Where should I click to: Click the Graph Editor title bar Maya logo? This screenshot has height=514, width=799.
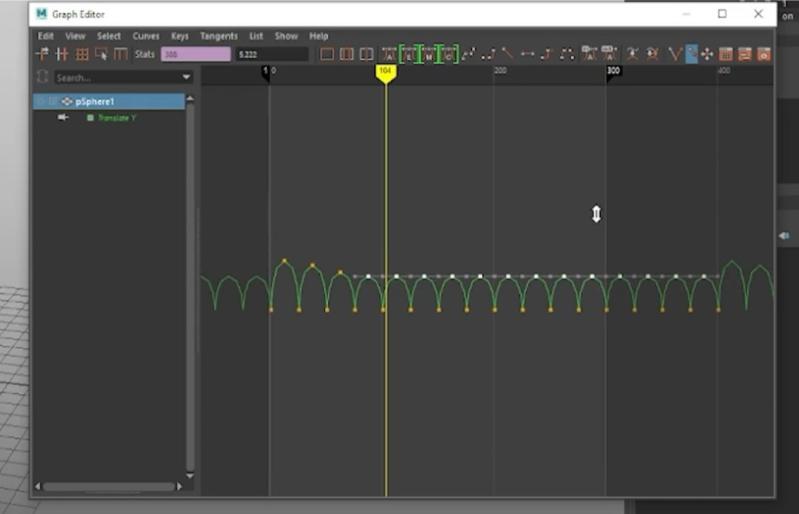coord(42,14)
